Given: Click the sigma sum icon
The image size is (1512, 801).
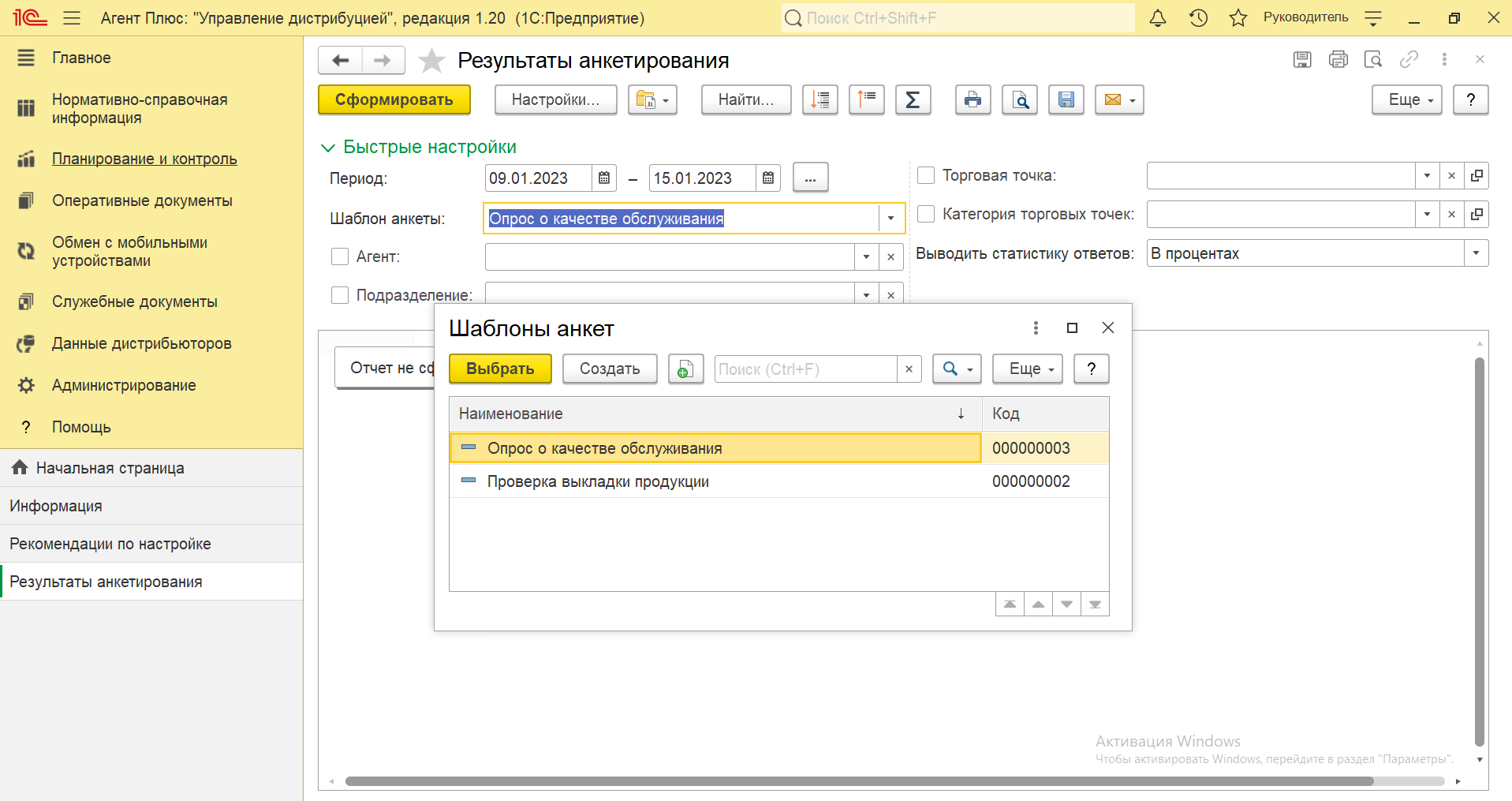Looking at the screenshot, I should point(913,99).
